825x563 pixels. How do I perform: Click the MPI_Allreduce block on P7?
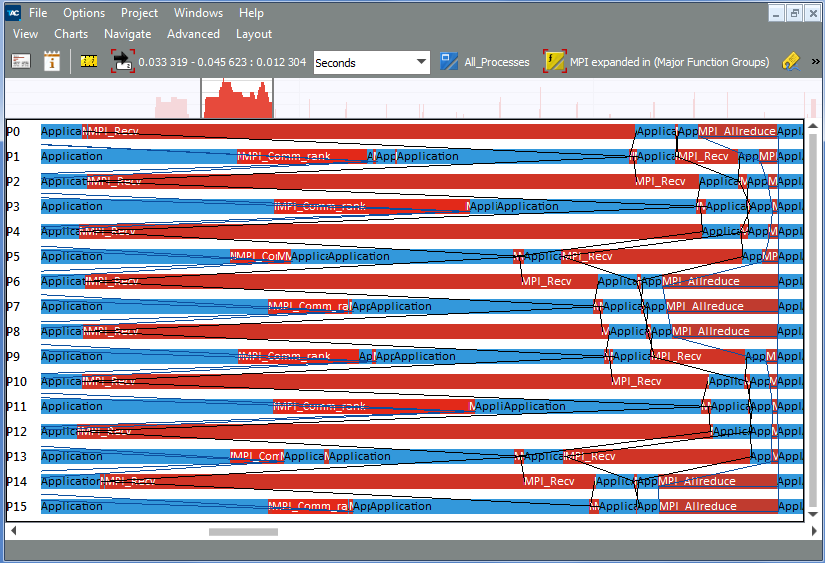click(705, 307)
